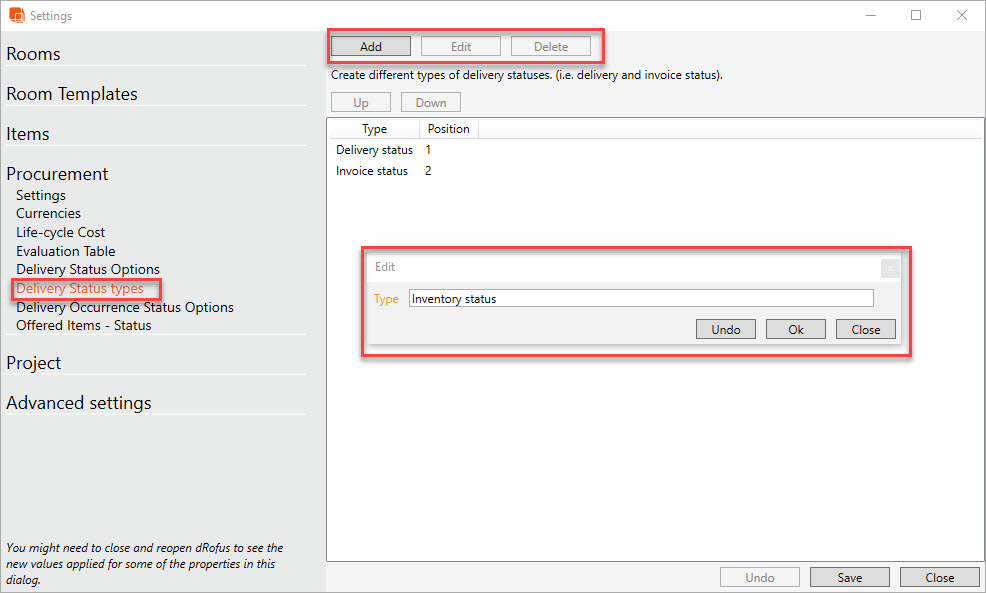
Task: Click the Add button
Action: [x=371, y=46]
